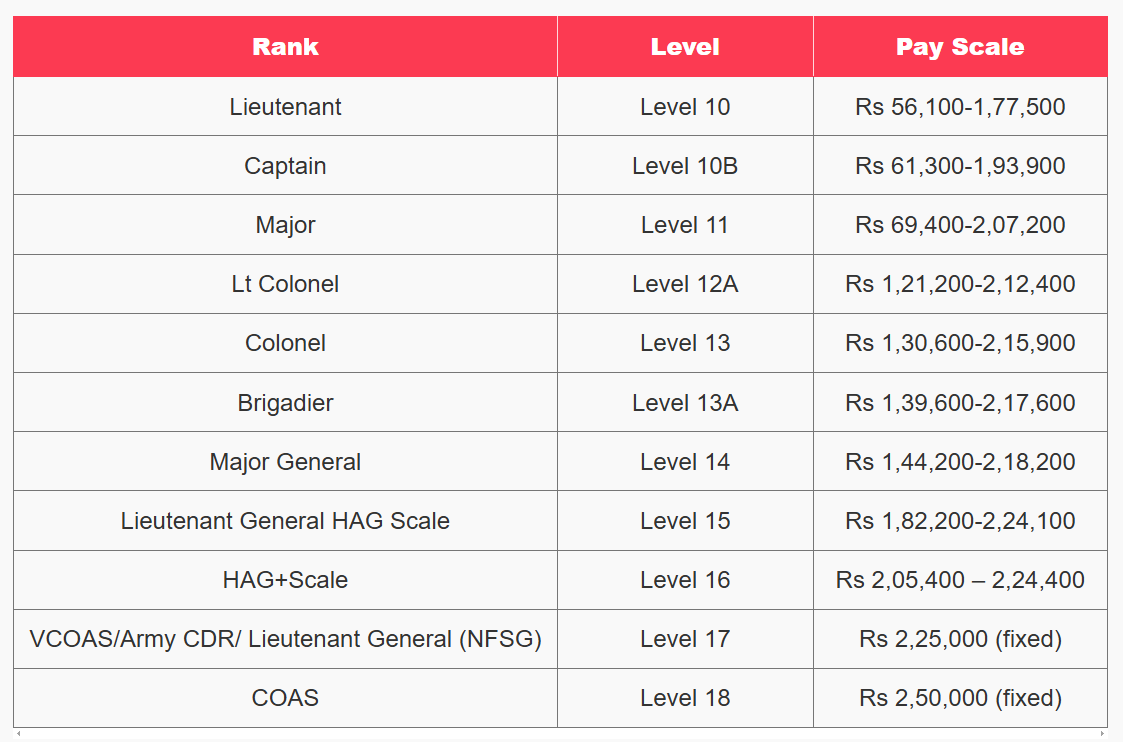
Task: Click the Level 12A cell
Action: 685,284
